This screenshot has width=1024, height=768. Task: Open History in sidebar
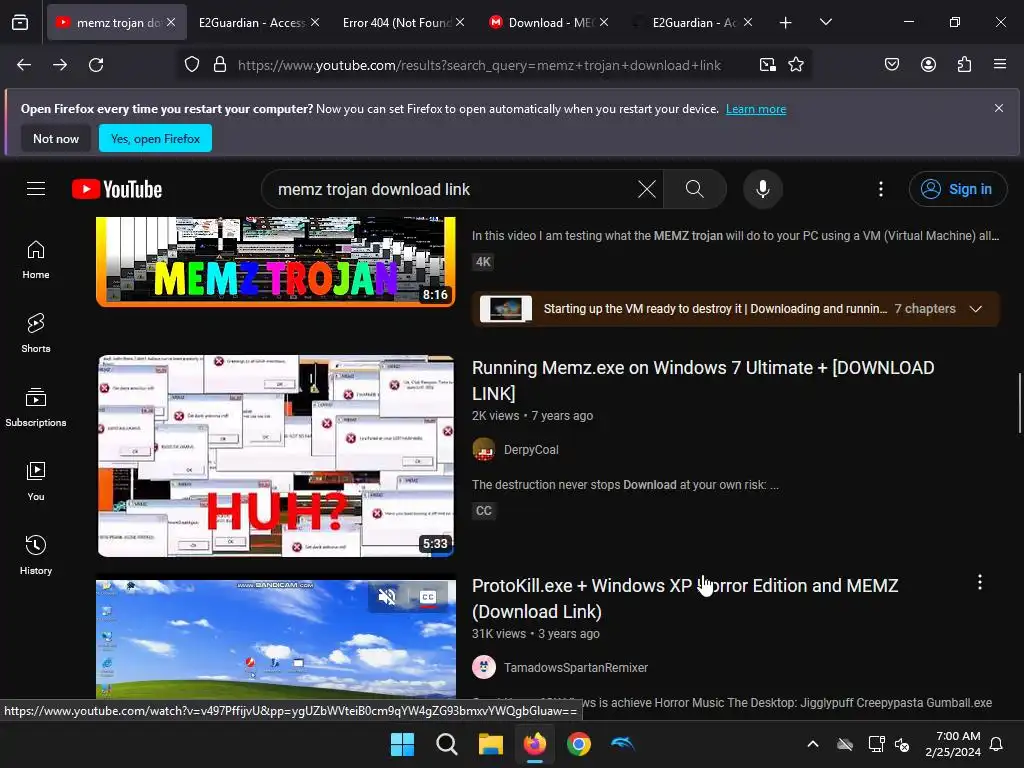36,555
